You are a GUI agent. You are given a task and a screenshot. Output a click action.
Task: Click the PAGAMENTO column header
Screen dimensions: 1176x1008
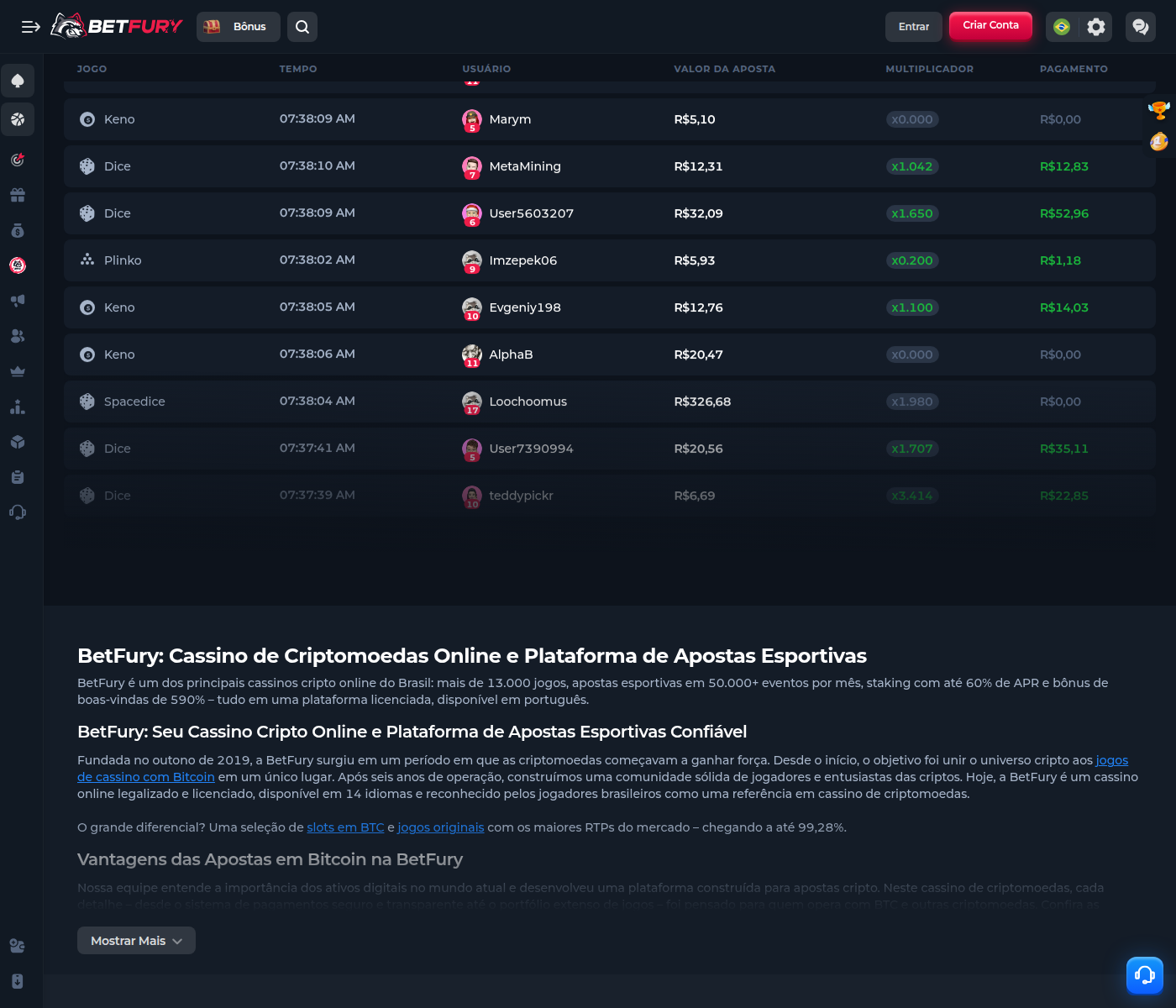(x=1074, y=69)
